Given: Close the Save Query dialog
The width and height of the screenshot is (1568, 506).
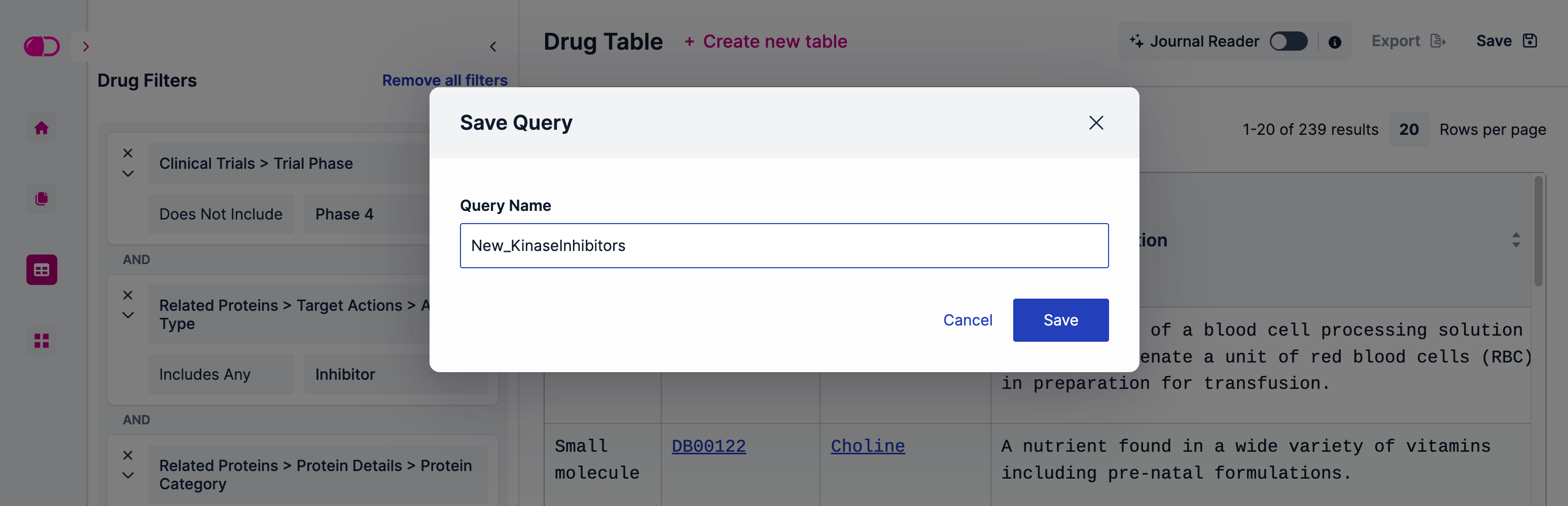Looking at the screenshot, I should [1096, 123].
